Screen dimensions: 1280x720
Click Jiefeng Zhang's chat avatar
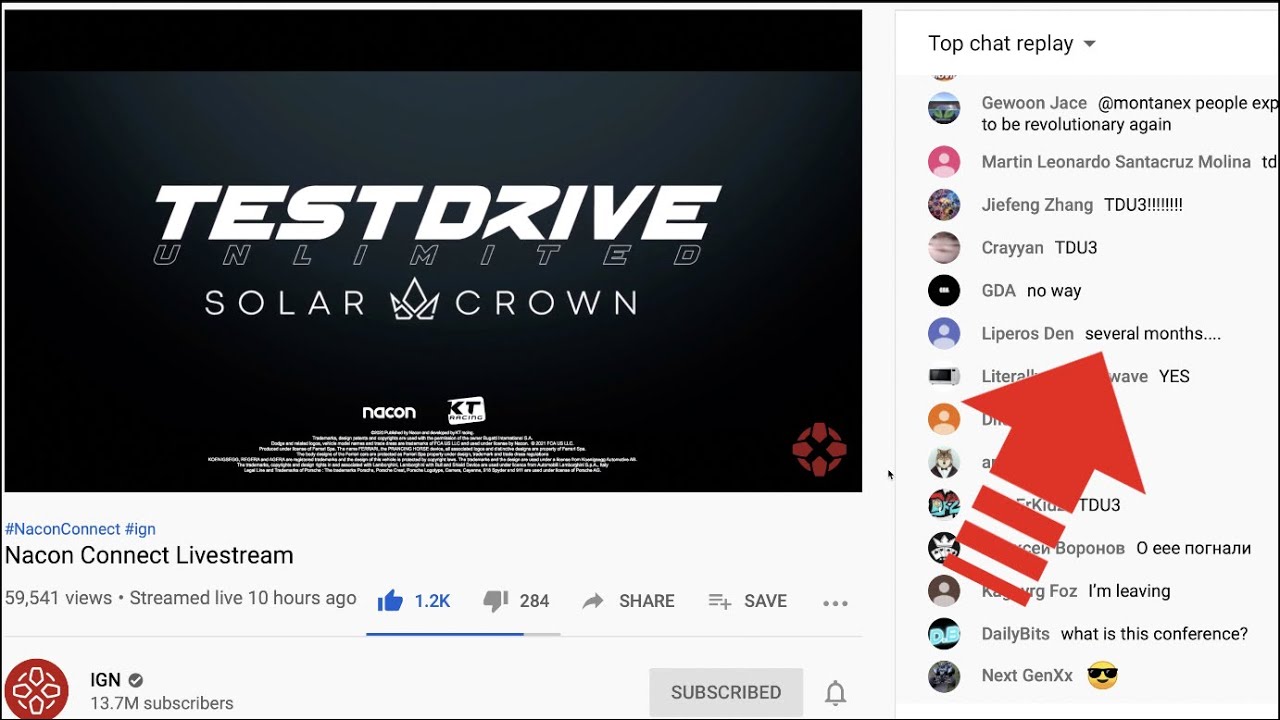(x=944, y=205)
